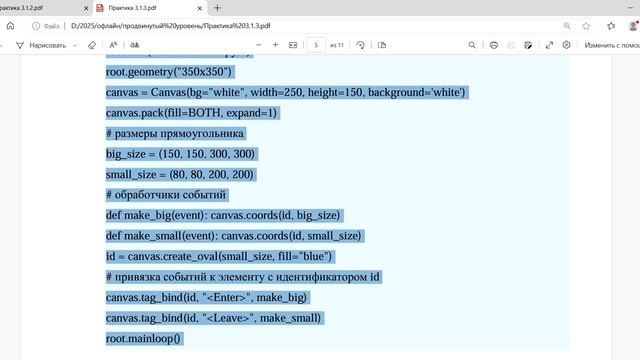Click the address bar URL

coord(171,26)
